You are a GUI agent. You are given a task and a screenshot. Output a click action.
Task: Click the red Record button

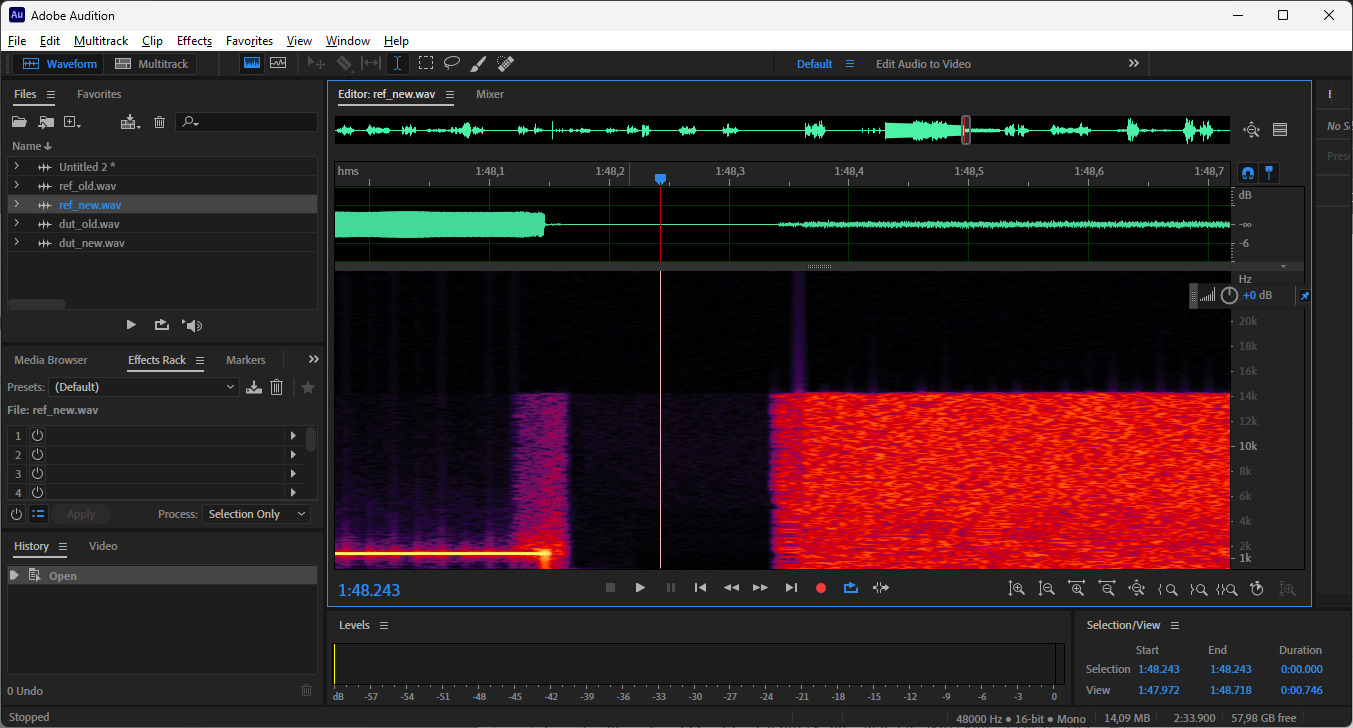(821, 588)
